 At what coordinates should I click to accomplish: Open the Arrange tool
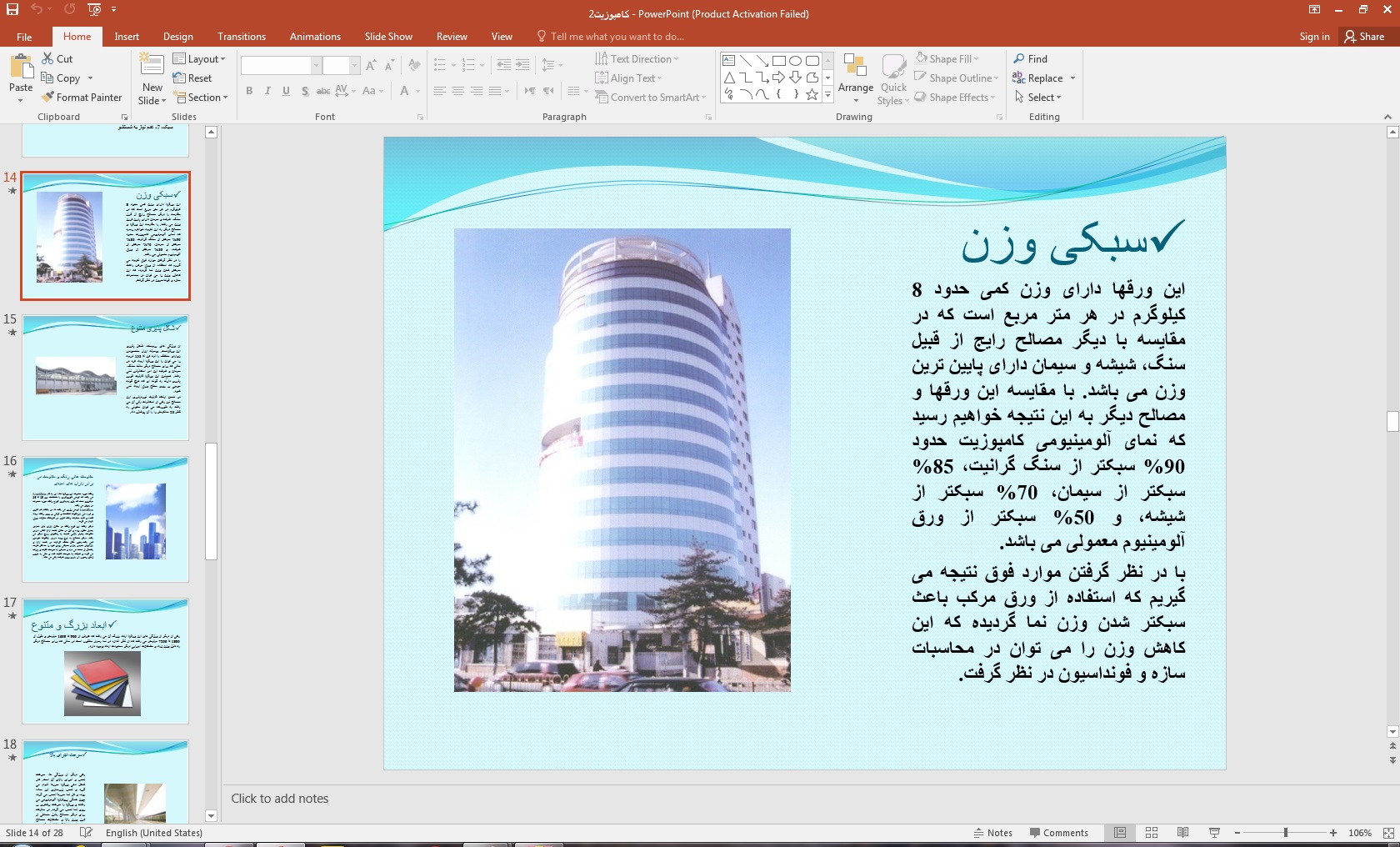[855, 75]
